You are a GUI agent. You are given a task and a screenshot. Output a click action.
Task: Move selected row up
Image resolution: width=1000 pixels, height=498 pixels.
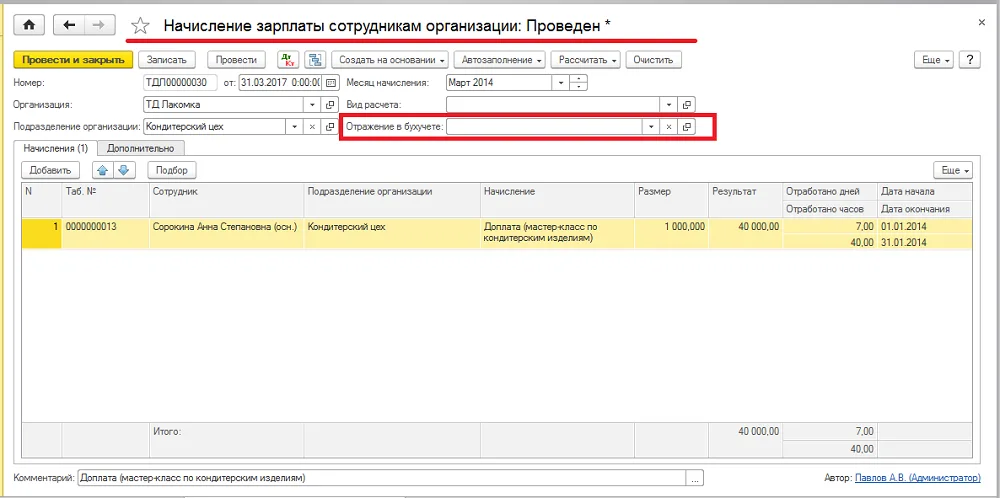click(x=102, y=170)
